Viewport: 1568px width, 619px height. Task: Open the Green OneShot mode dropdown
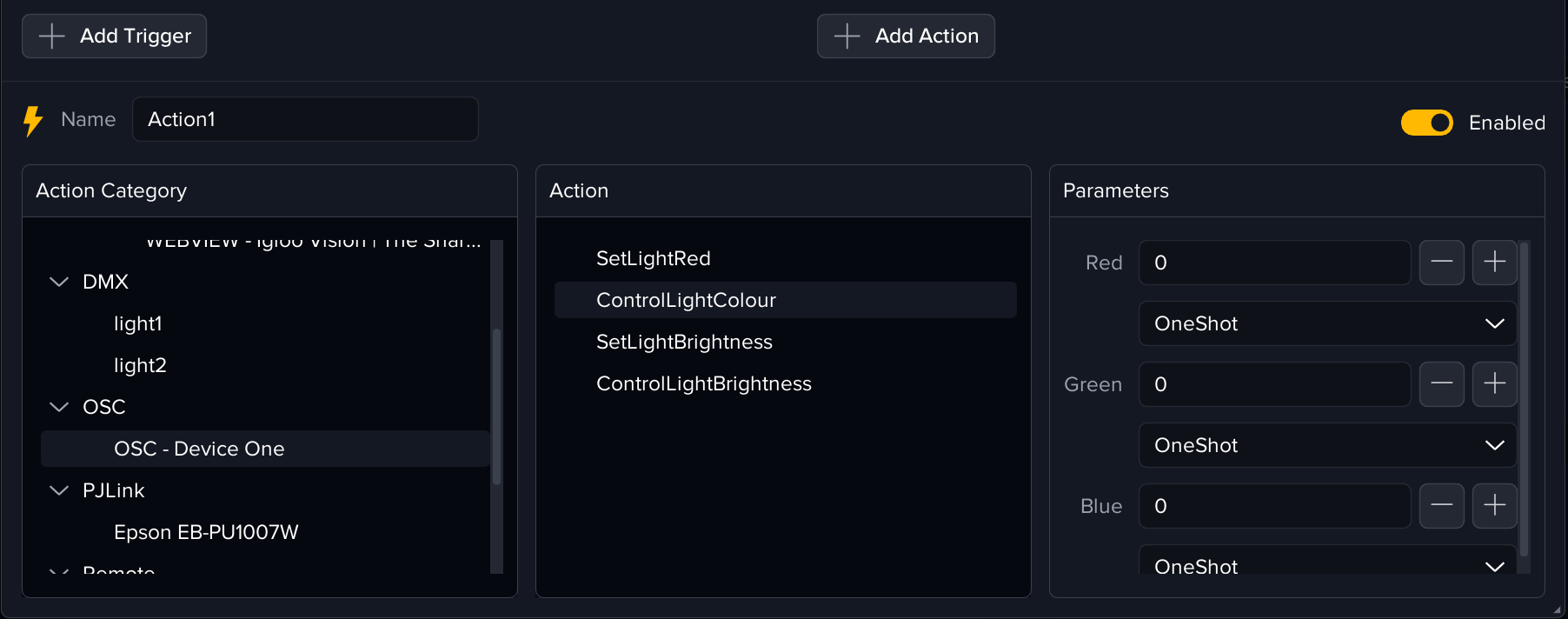click(x=1327, y=445)
